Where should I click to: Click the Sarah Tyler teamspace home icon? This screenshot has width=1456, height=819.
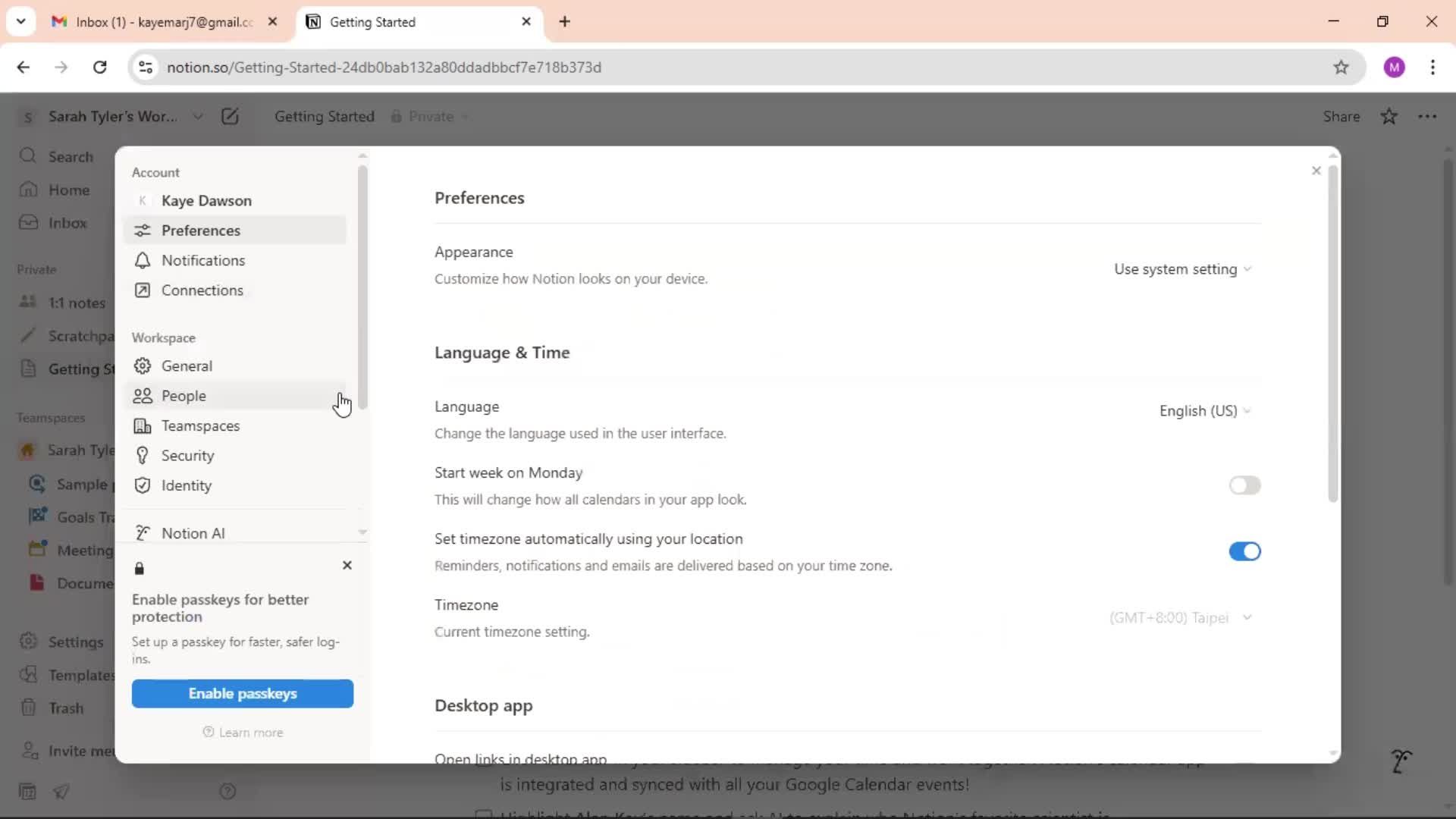tap(27, 450)
